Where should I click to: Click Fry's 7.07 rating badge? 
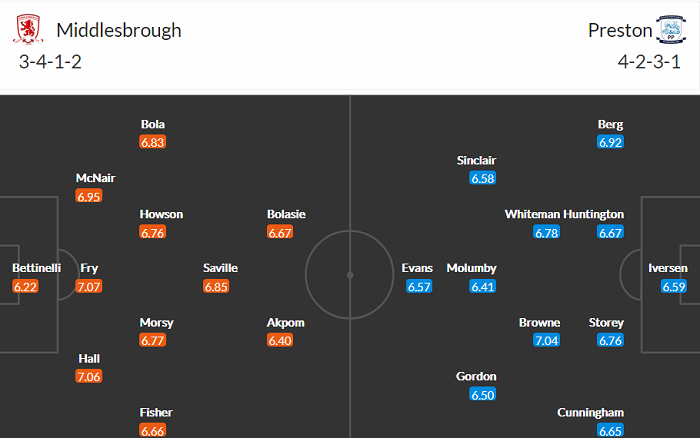(89, 287)
